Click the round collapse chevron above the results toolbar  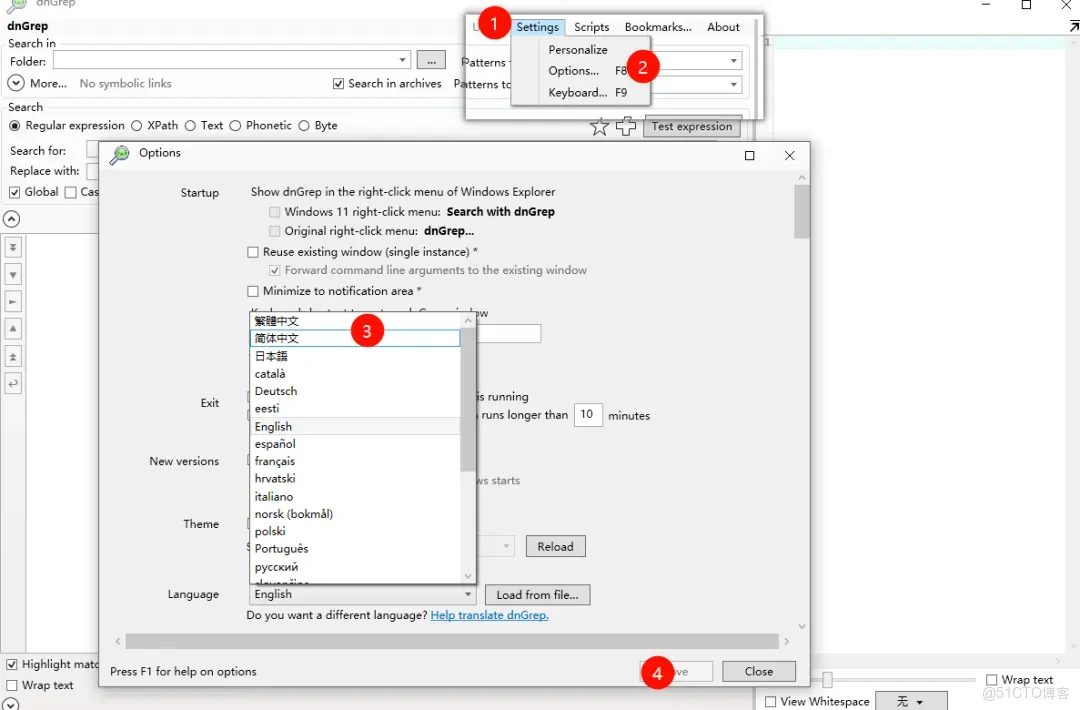(12, 219)
